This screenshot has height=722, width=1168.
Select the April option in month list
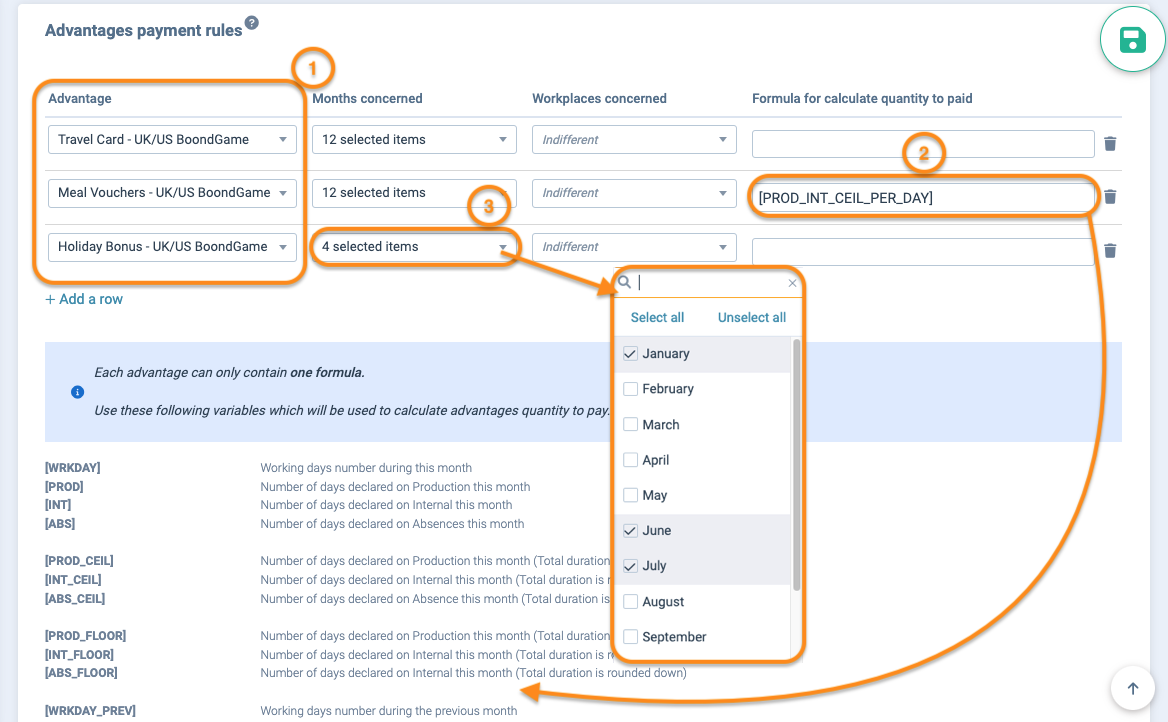[x=655, y=460]
